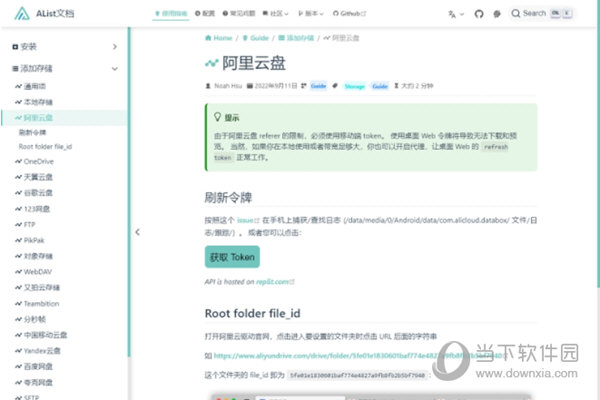
Task: Click the Storage tag
Action: click(355, 86)
